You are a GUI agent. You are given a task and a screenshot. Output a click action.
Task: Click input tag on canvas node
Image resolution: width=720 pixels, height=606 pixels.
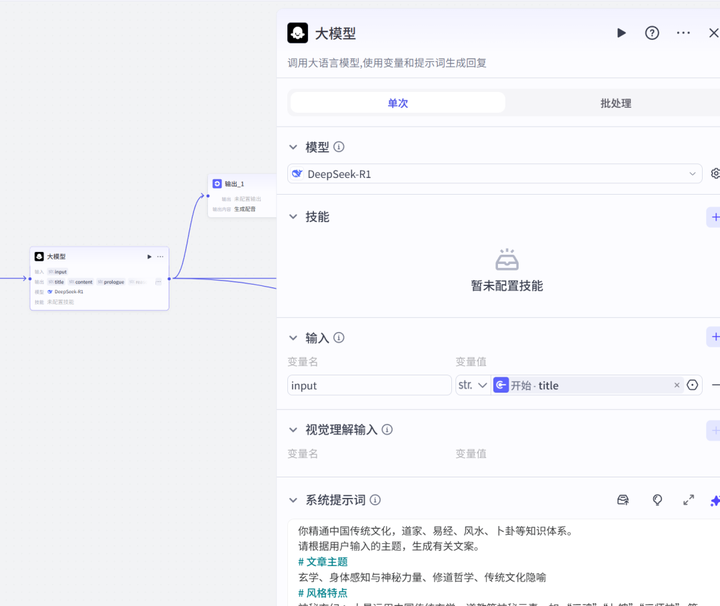point(58,272)
